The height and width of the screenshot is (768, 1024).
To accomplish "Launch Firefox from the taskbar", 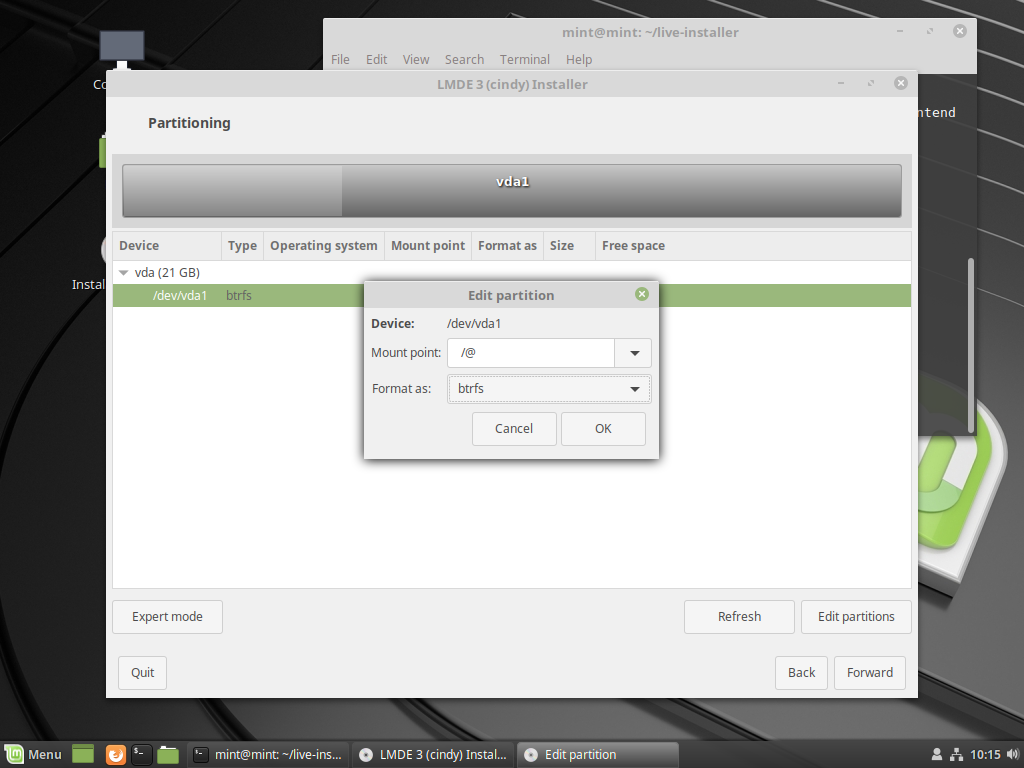I will click(116, 754).
